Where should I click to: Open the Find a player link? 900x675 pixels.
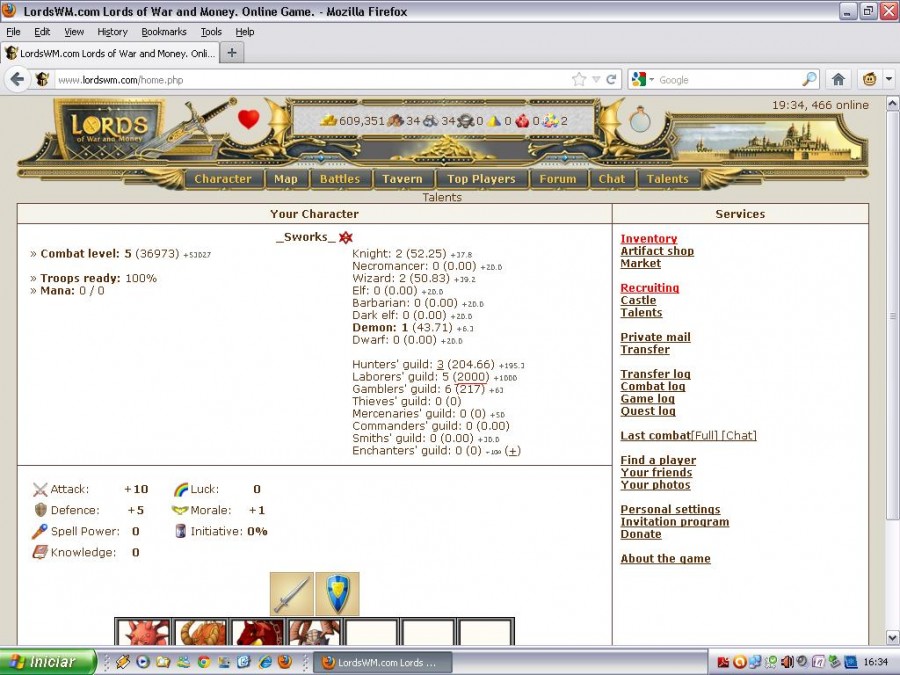[658, 460]
